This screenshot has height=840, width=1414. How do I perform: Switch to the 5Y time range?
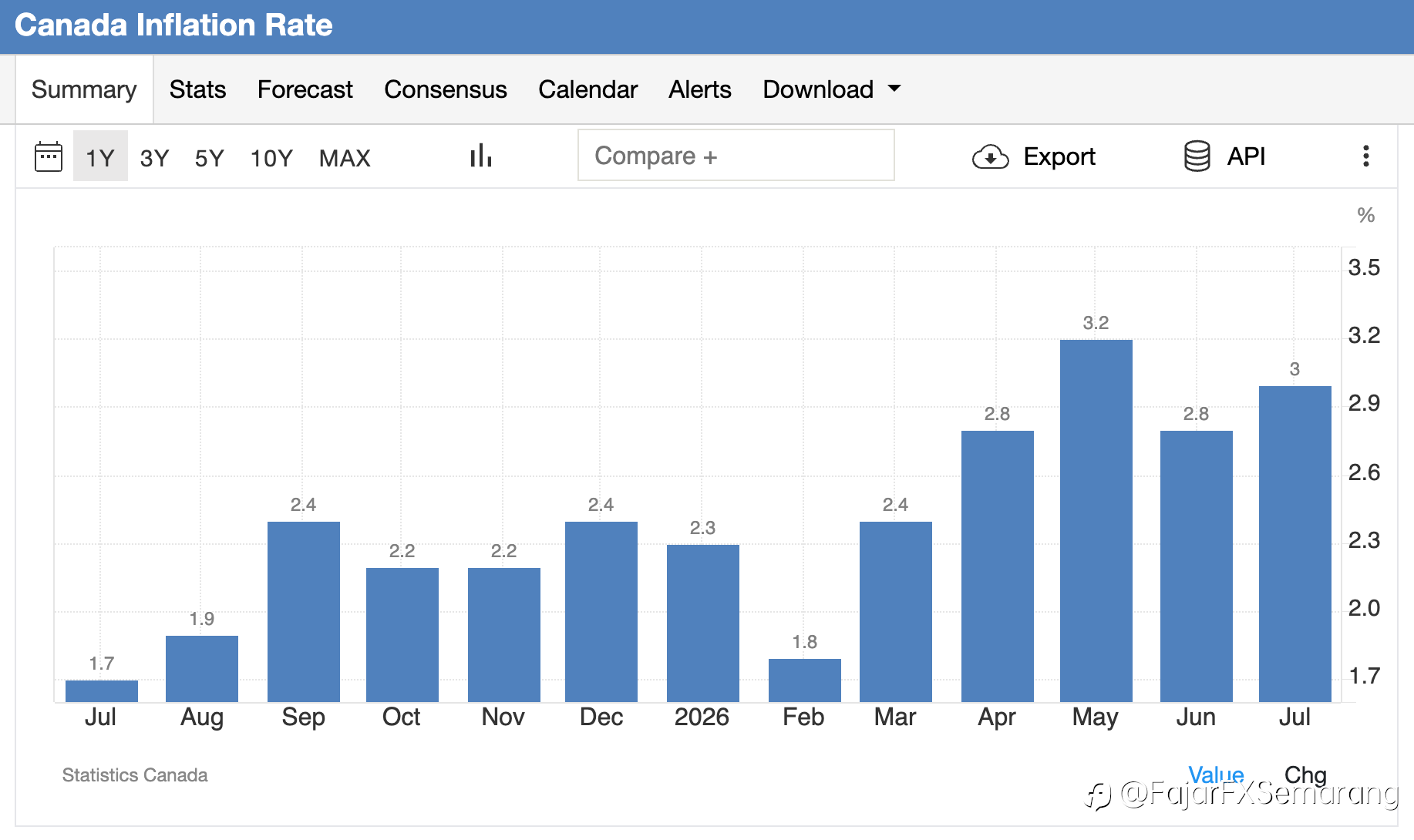[209, 158]
